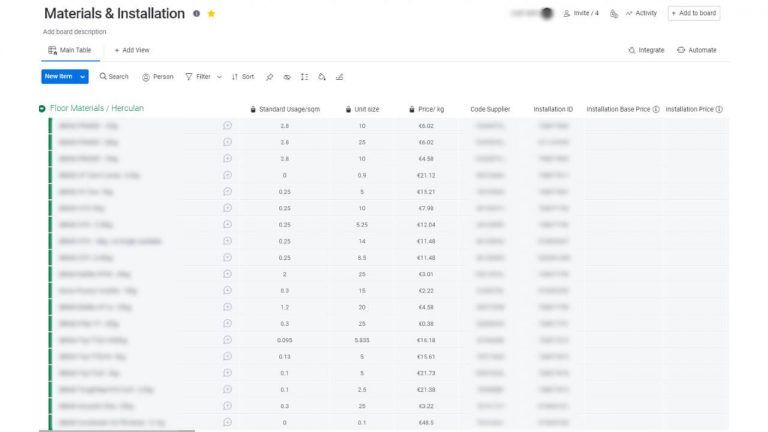Screen dimensions: 768x432
Task: Switch to the Main Table tab
Action: click(70, 50)
